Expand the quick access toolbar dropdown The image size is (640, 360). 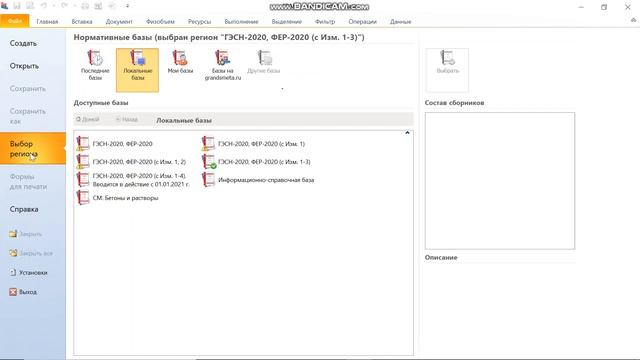[x=127, y=6]
